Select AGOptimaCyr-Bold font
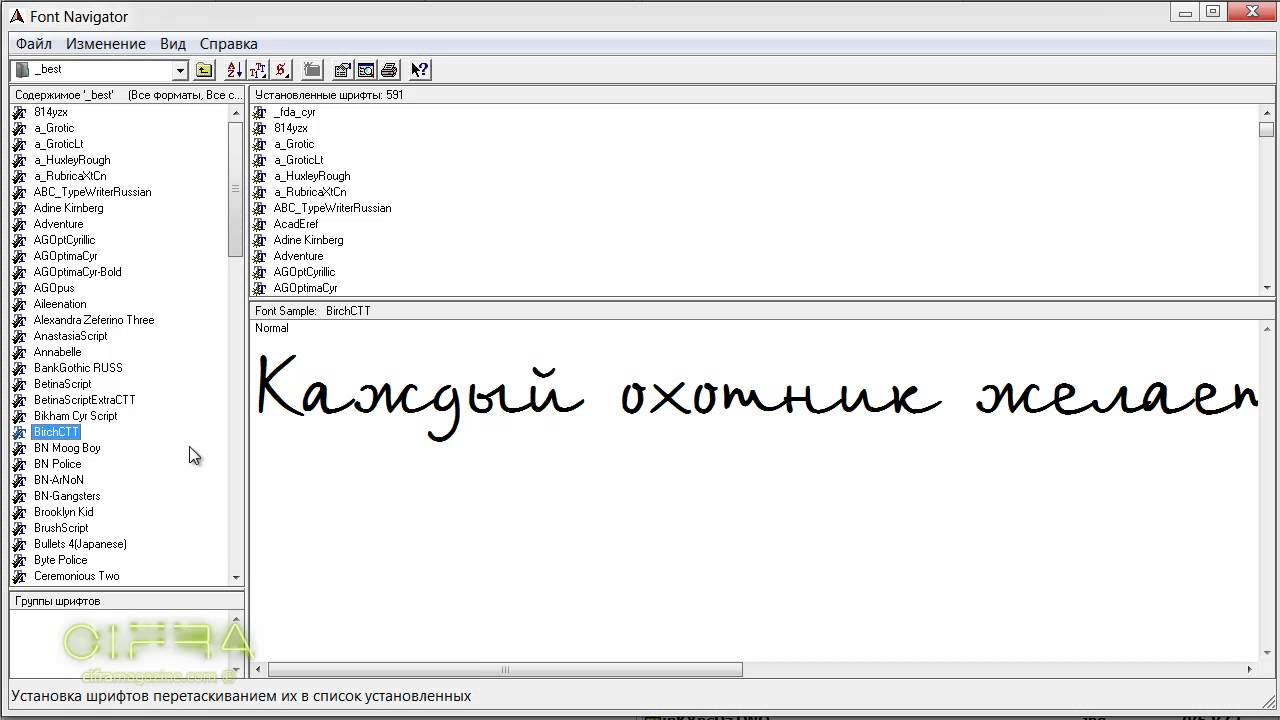Screen dimensions: 1280x720 78,272
